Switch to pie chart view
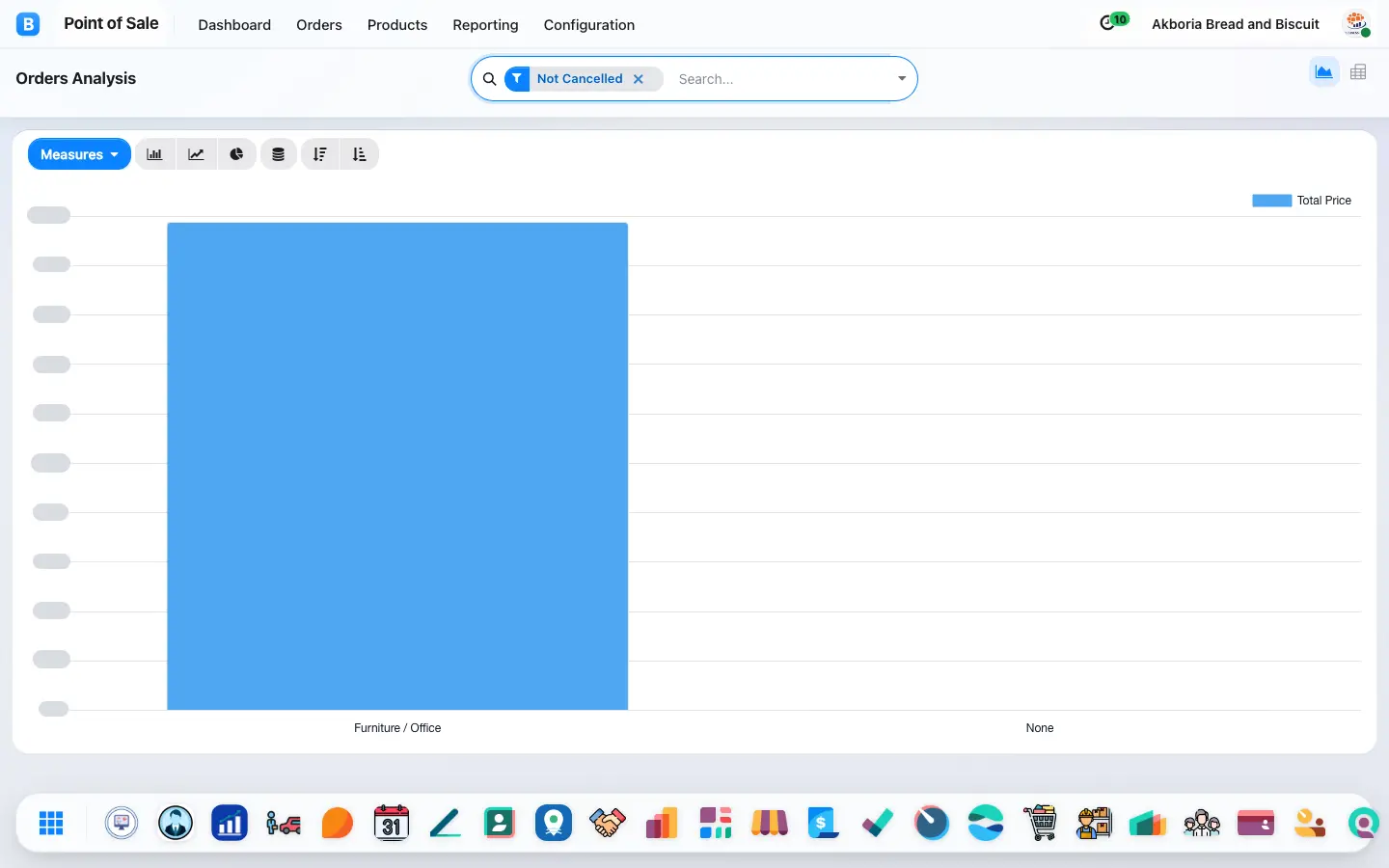Image resolution: width=1389 pixels, height=868 pixels. [236, 154]
